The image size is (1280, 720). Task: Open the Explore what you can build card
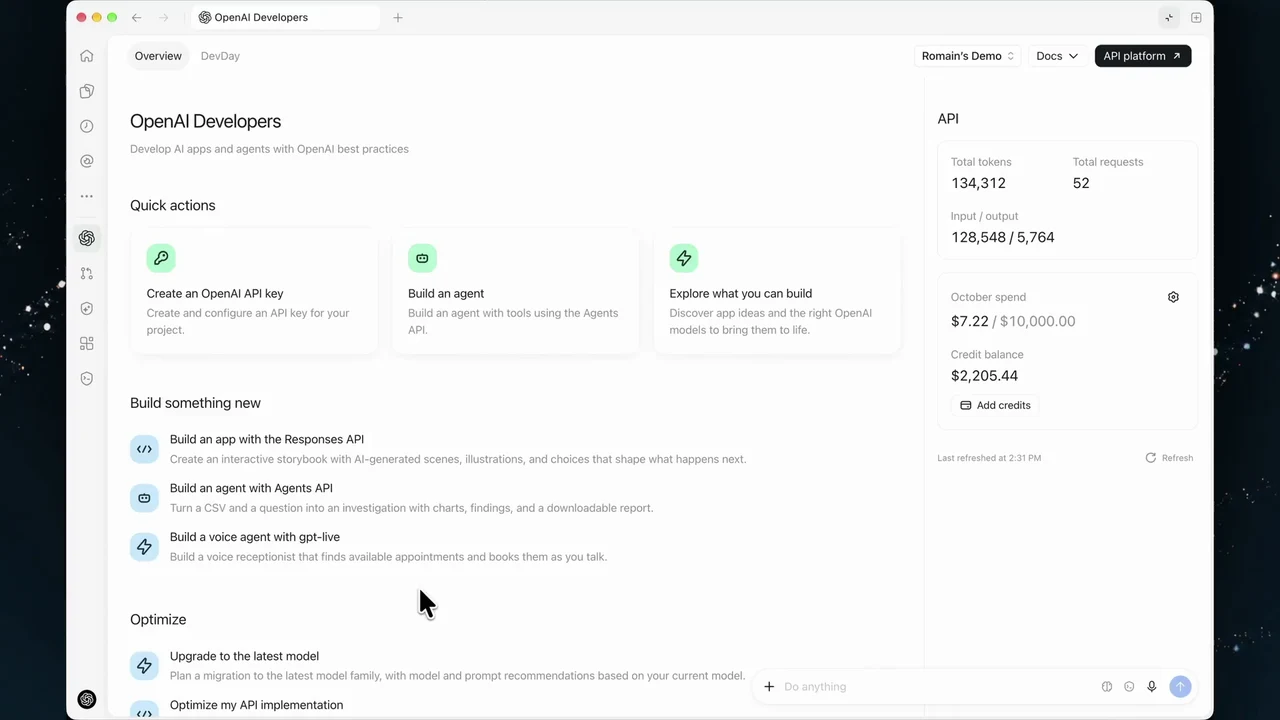click(x=777, y=291)
